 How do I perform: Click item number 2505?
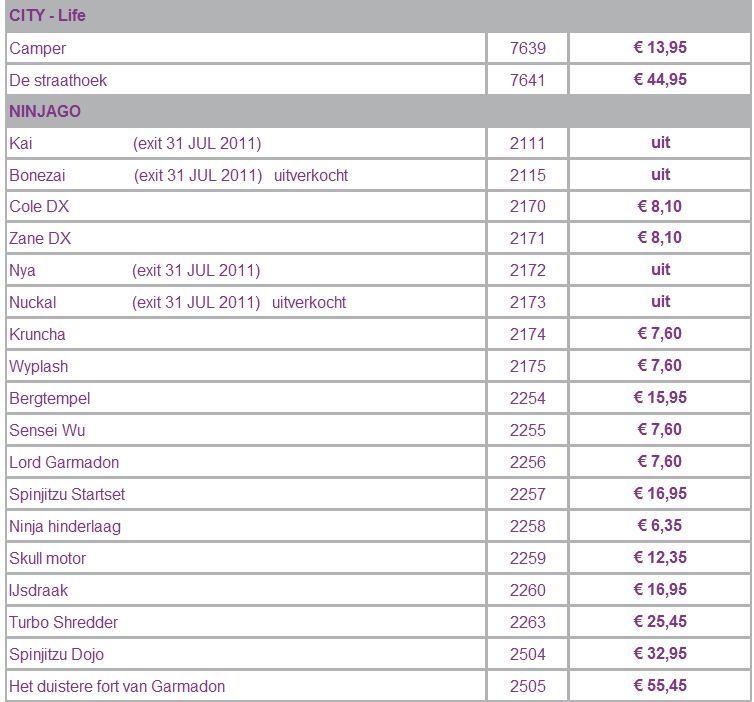pos(528,686)
